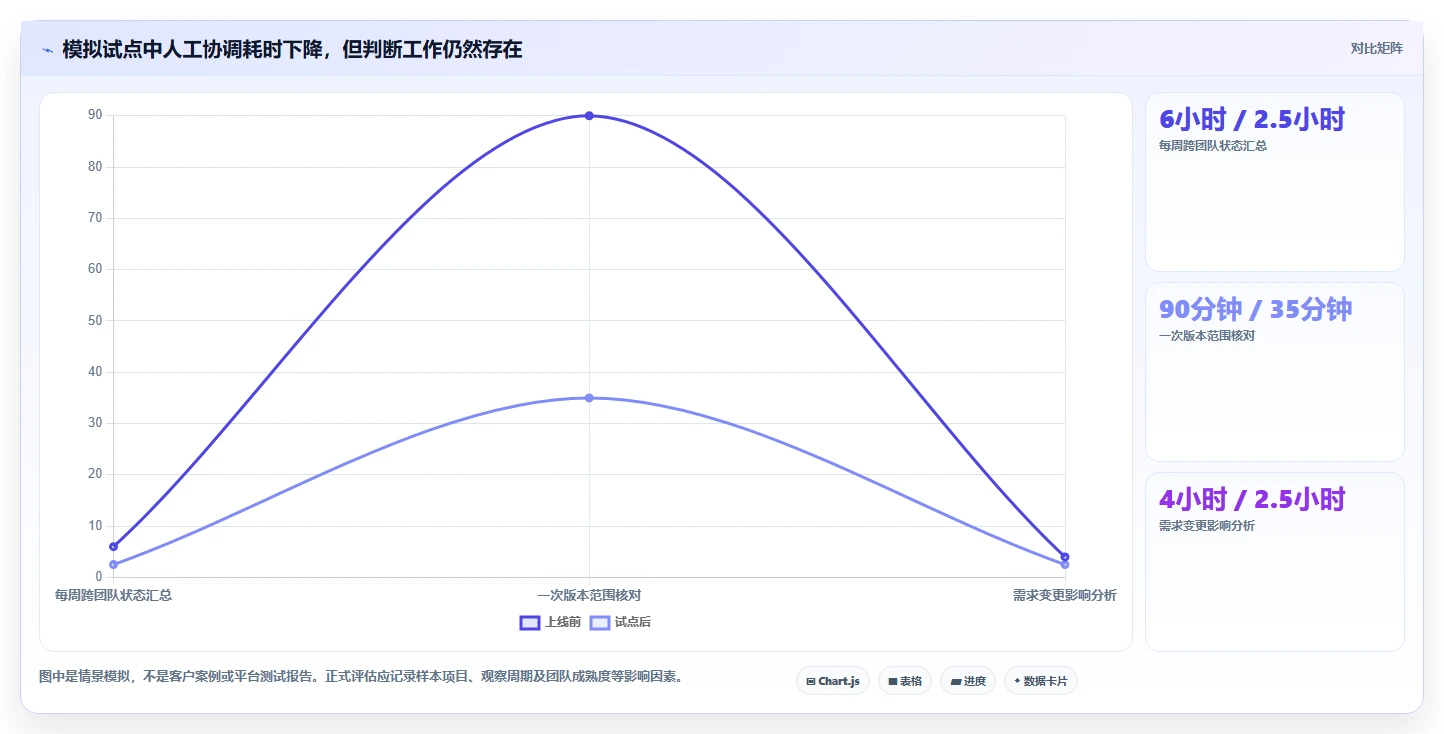This screenshot has height=734, width=1444.
Task: Click the 试点后 legend color box
Action: coord(600,622)
